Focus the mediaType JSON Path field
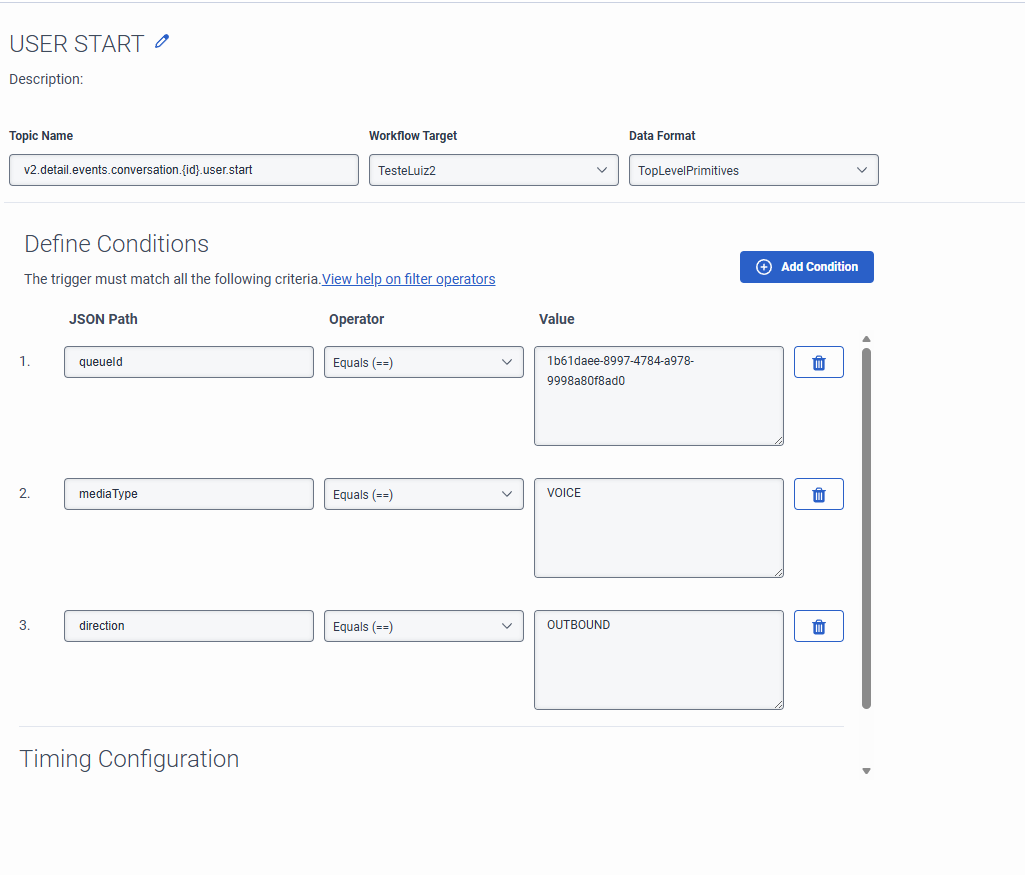The width and height of the screenshot is (1025, 875). 188,494
